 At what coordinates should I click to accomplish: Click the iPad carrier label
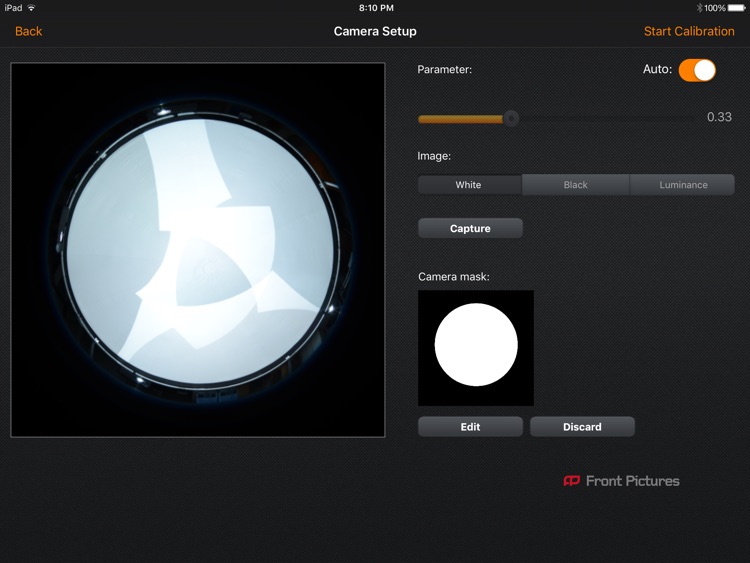(x=13, y=8)
